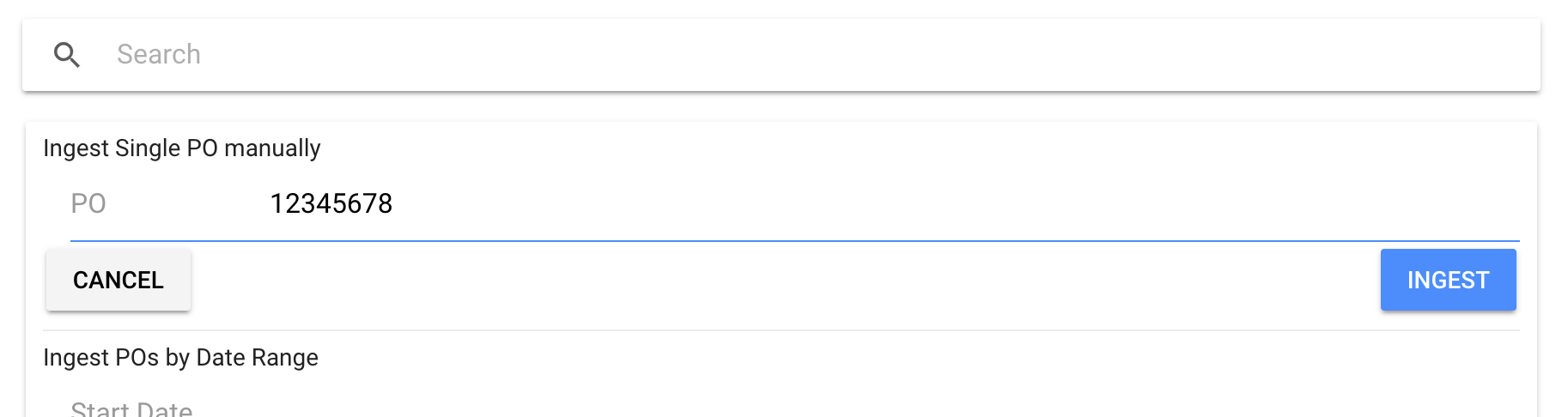Select the Start Date label text
This screenshot has width=1568, height=417.
(131, 409)
